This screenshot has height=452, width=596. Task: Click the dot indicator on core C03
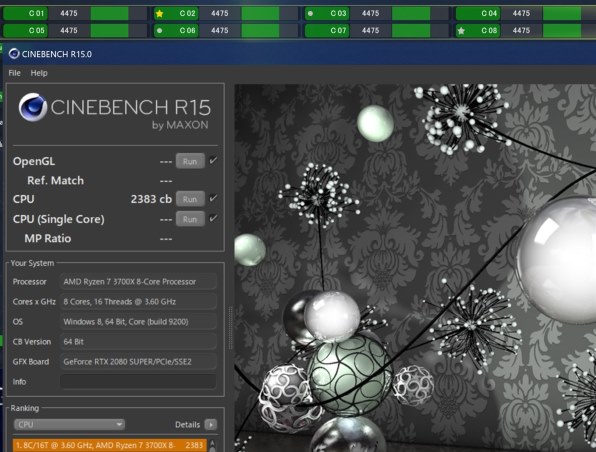[310, 14]
